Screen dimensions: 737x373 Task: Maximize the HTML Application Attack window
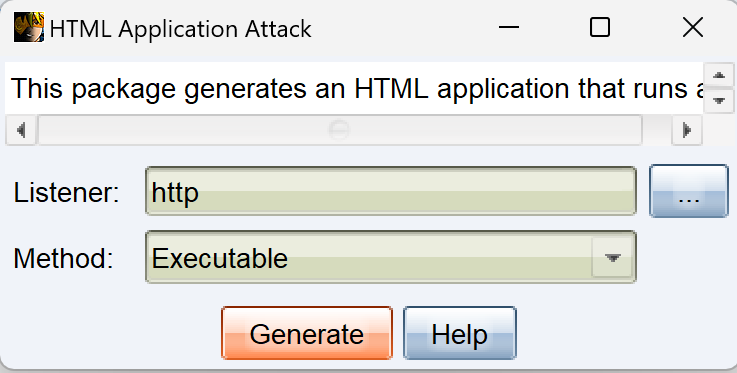[x=600, y=27]
